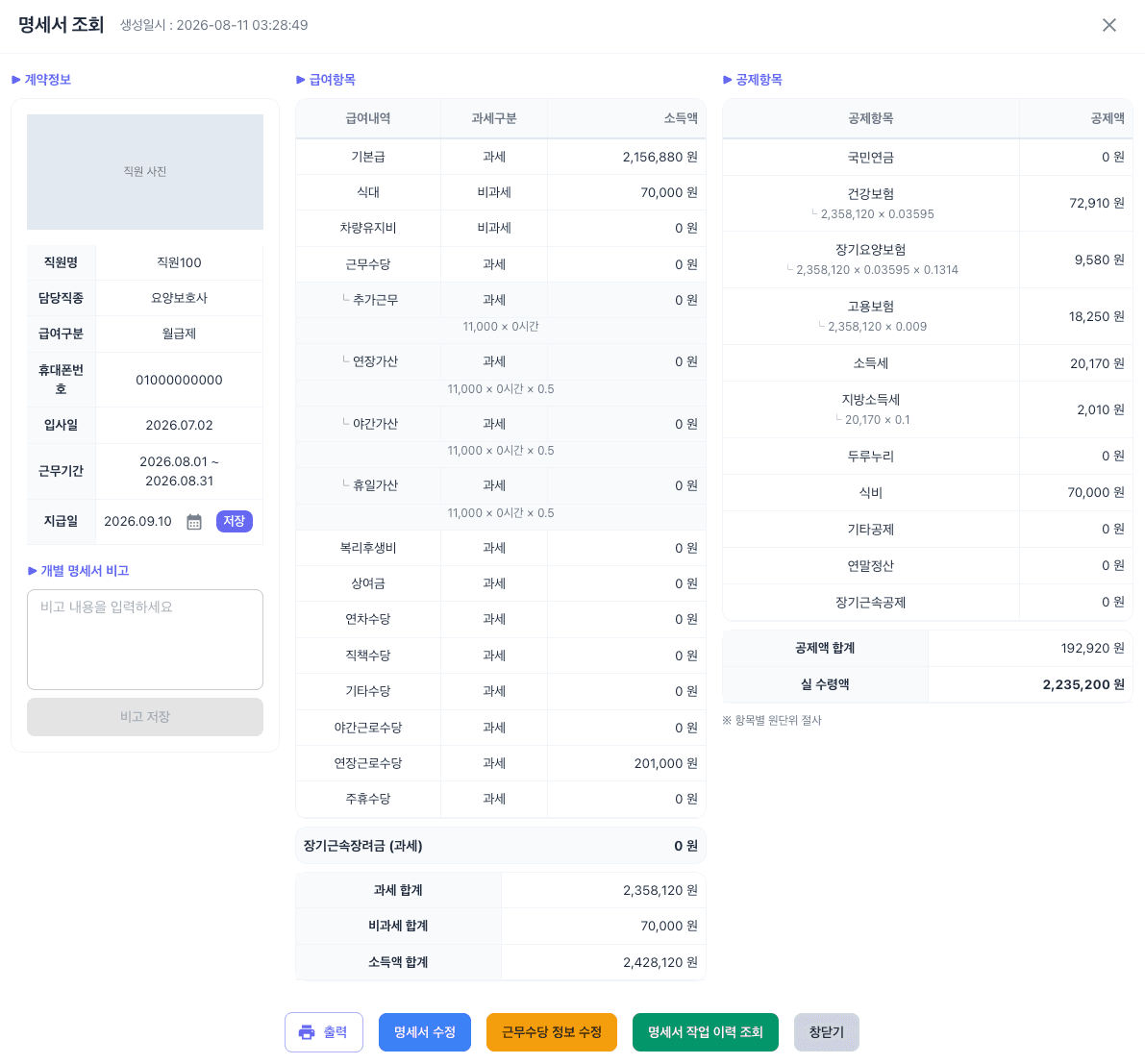The image size is (1145, 1064).
Task: Click the 기본급 amount 2,156,880 원
Action: click(660, 157)
